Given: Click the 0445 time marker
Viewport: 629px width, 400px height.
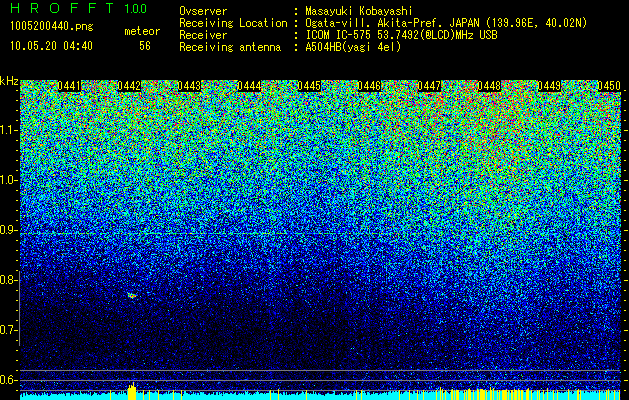Looking at the screenshot, I should click(x=309, y=86).
